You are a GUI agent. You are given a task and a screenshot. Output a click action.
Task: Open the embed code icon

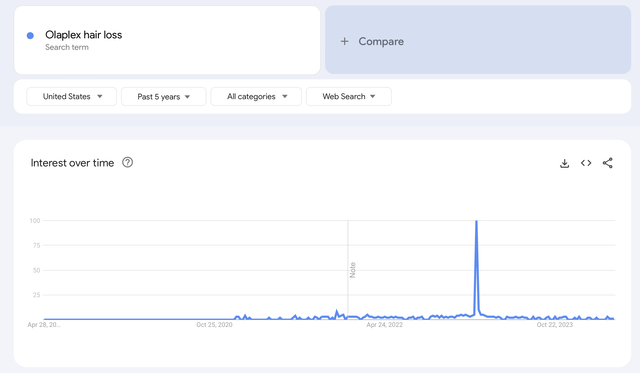click(x=586, y=163)
